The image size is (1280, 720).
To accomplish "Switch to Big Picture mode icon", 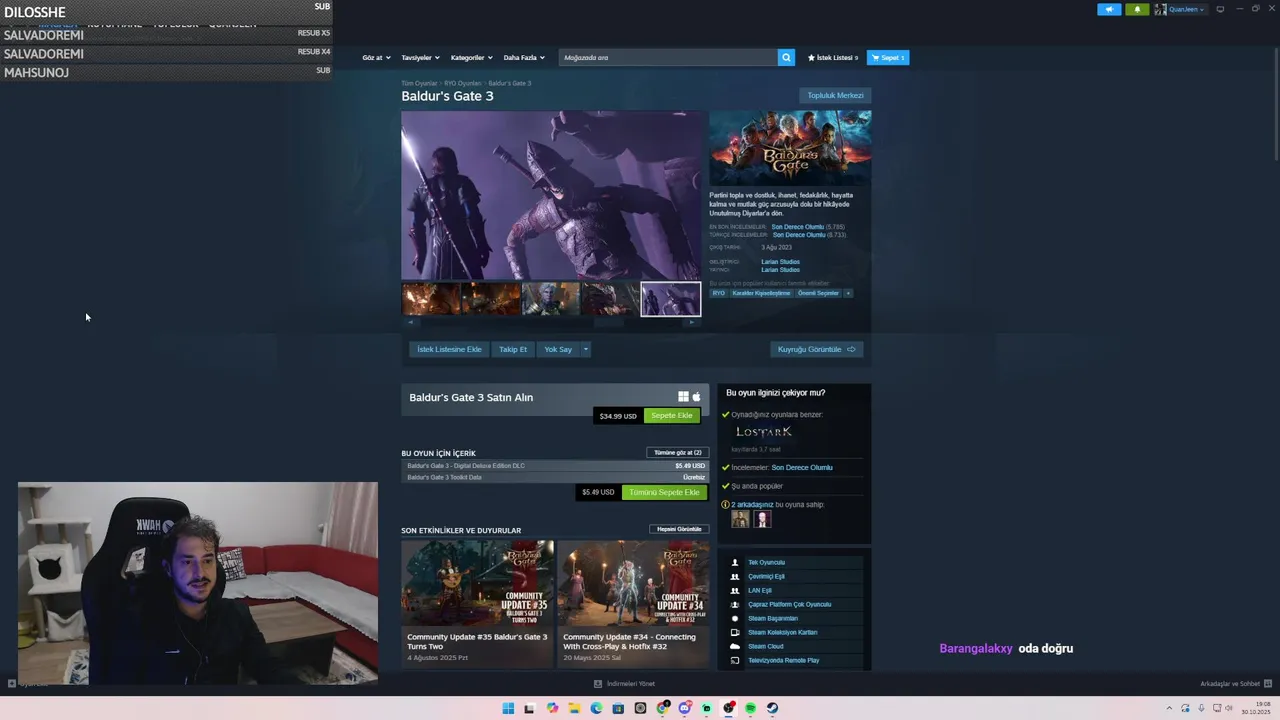I will coord(1220,9).
